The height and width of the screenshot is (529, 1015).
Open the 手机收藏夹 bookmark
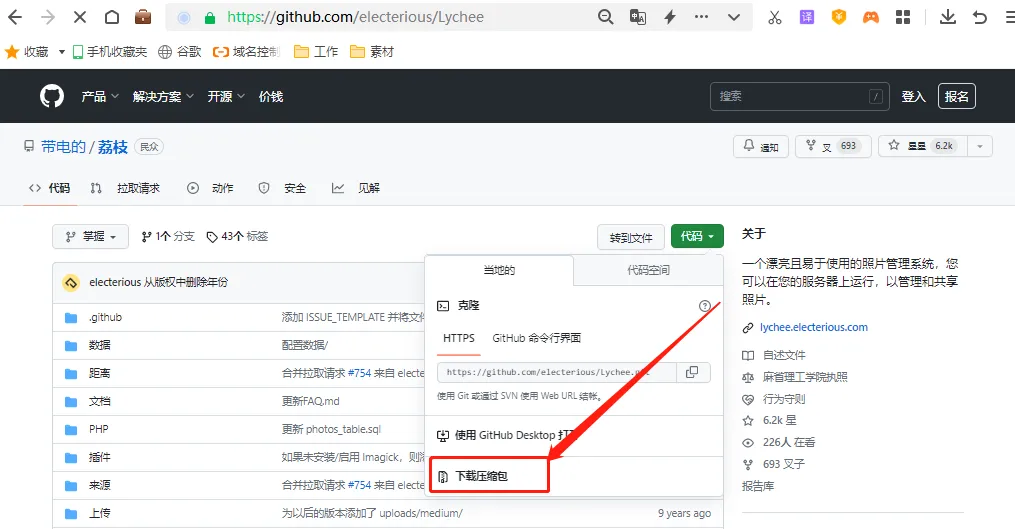(x=109, y=52)
